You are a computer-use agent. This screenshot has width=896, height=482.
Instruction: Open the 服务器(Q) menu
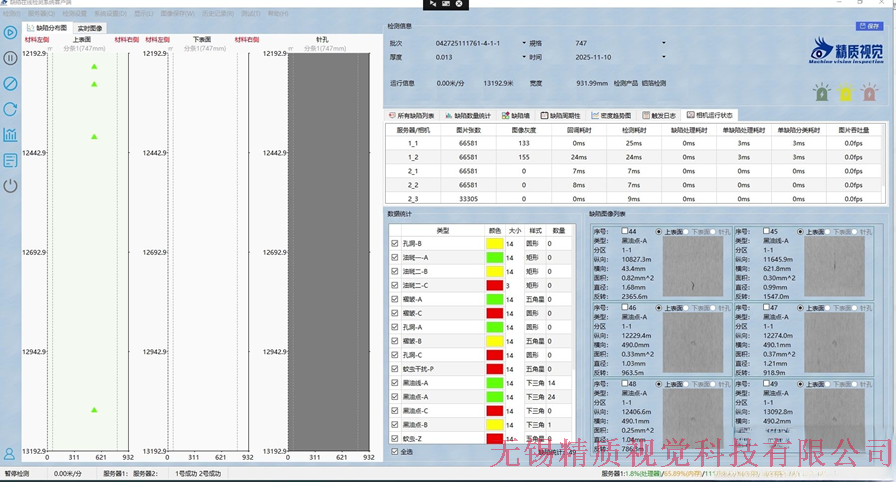[x=42, y=13]
